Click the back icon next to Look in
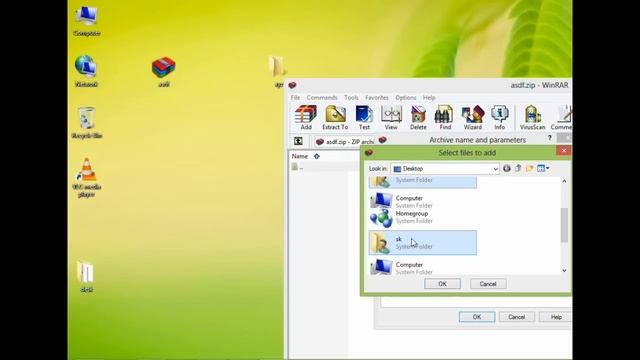This screenshot has height=360, width=640. point(507,168)
